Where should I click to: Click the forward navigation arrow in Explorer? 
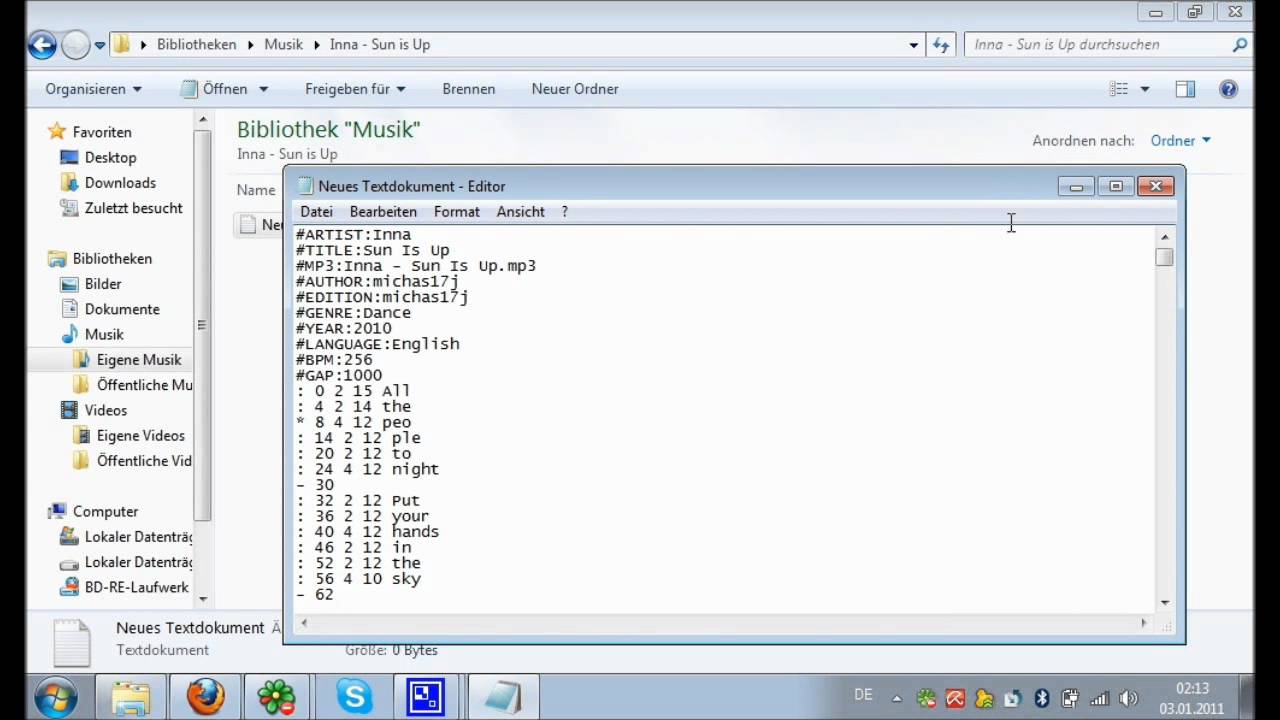(x=76, y=44)
